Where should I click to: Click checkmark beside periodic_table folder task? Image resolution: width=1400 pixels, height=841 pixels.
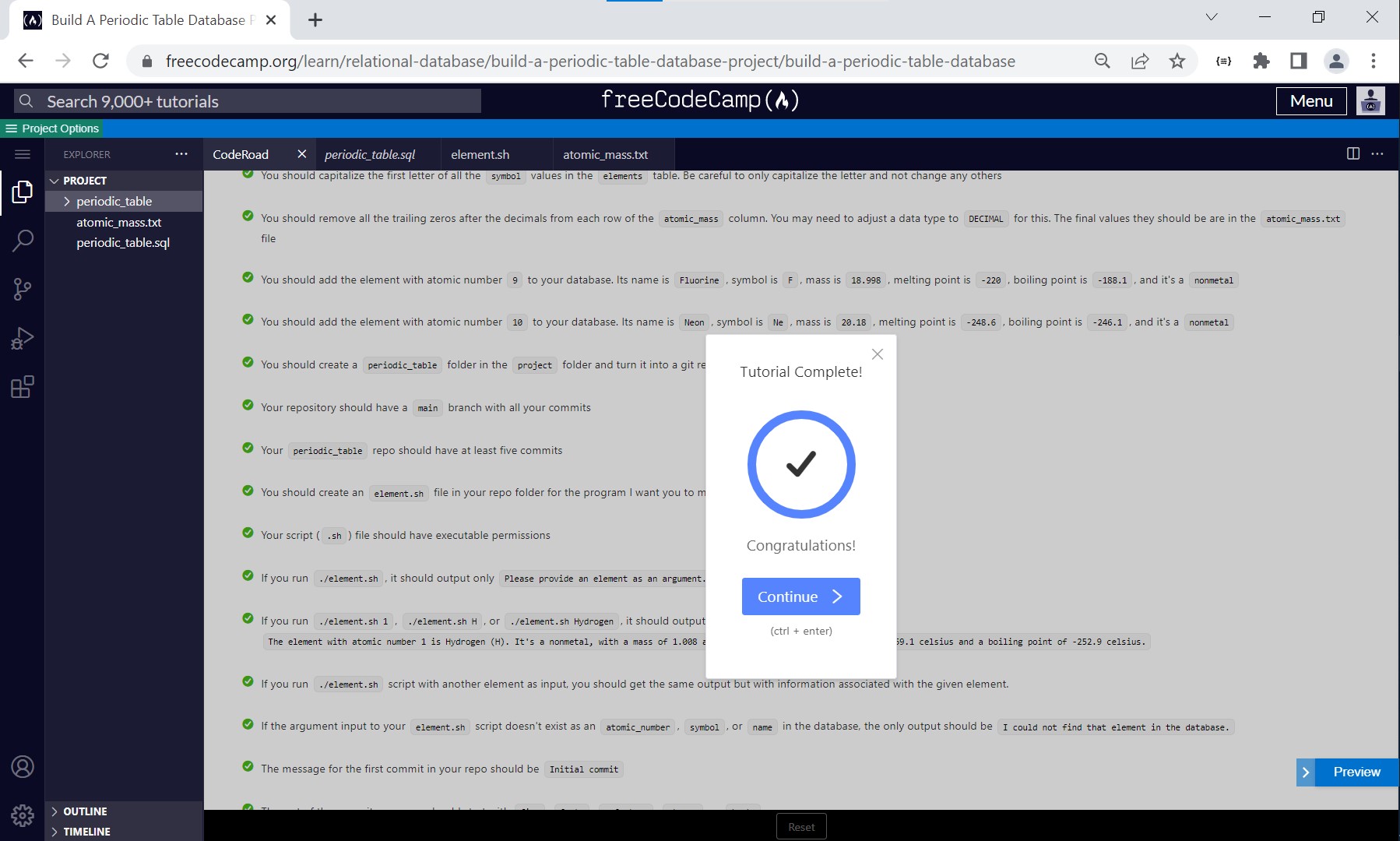(x=248, y=362)
